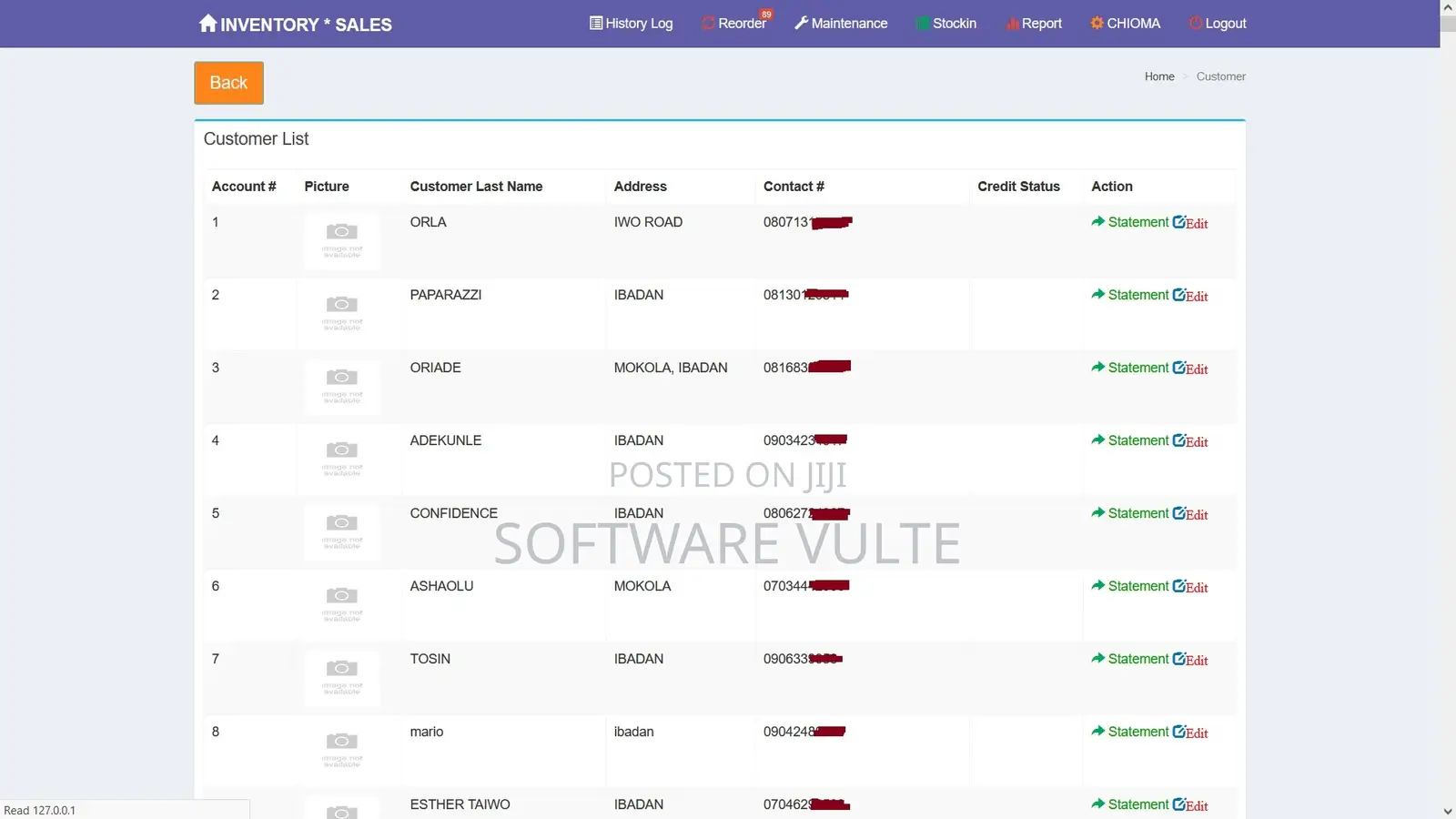Open Statement for customer ASHAOLU
The width and height of the screenshot is (1456, 819).
coord(1130,586)
